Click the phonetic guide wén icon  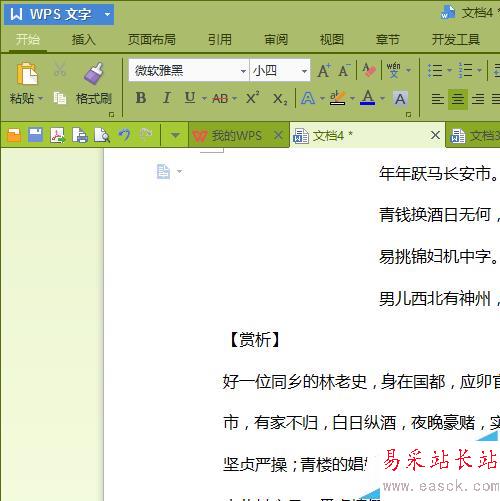394,70
